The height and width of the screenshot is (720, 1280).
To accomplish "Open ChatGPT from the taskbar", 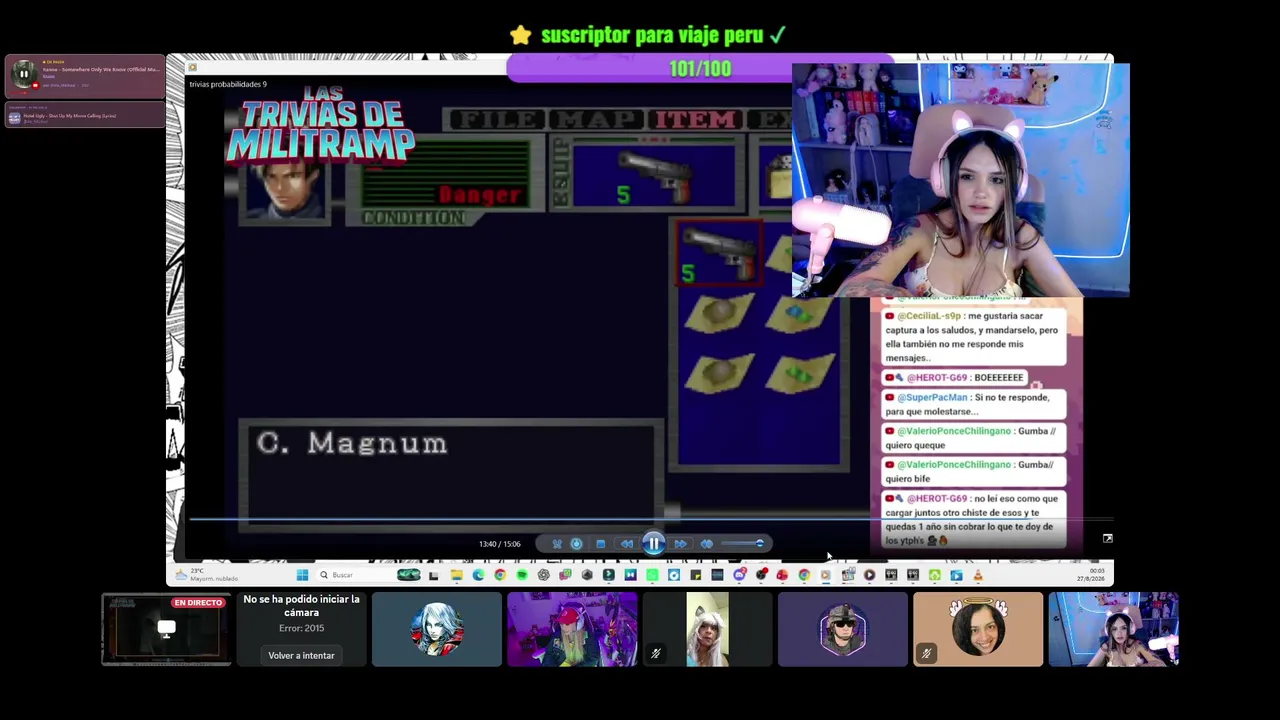I will pos(543,575).
